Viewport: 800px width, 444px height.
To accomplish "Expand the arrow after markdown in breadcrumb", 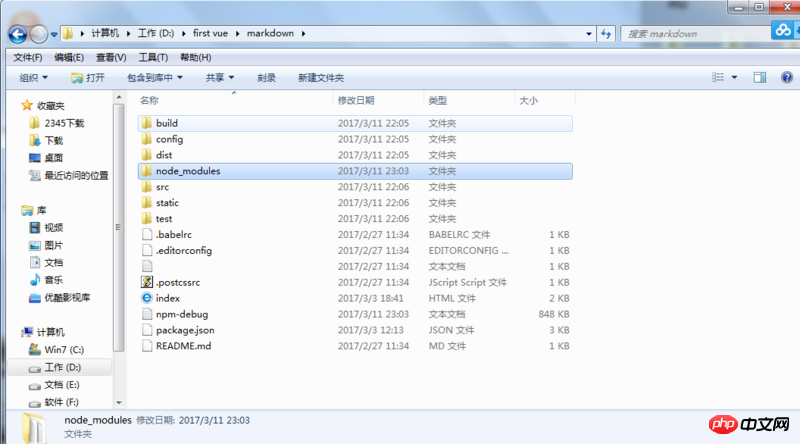I will [304, 34].
